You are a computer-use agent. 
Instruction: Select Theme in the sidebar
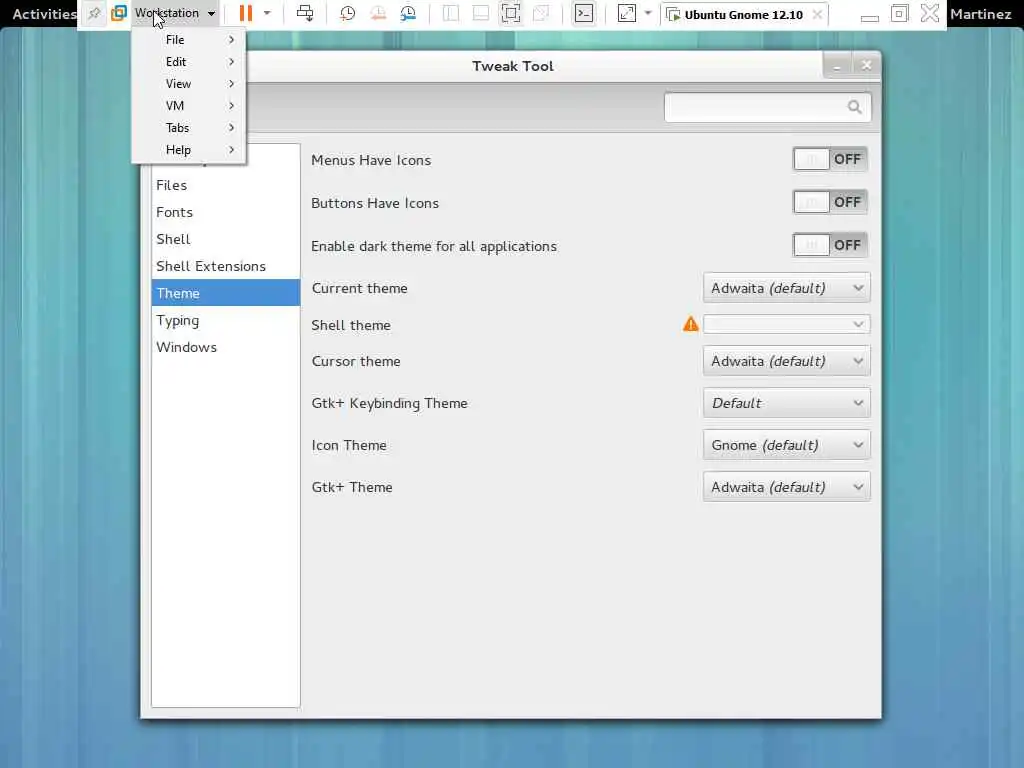click(x=225, y=293)
